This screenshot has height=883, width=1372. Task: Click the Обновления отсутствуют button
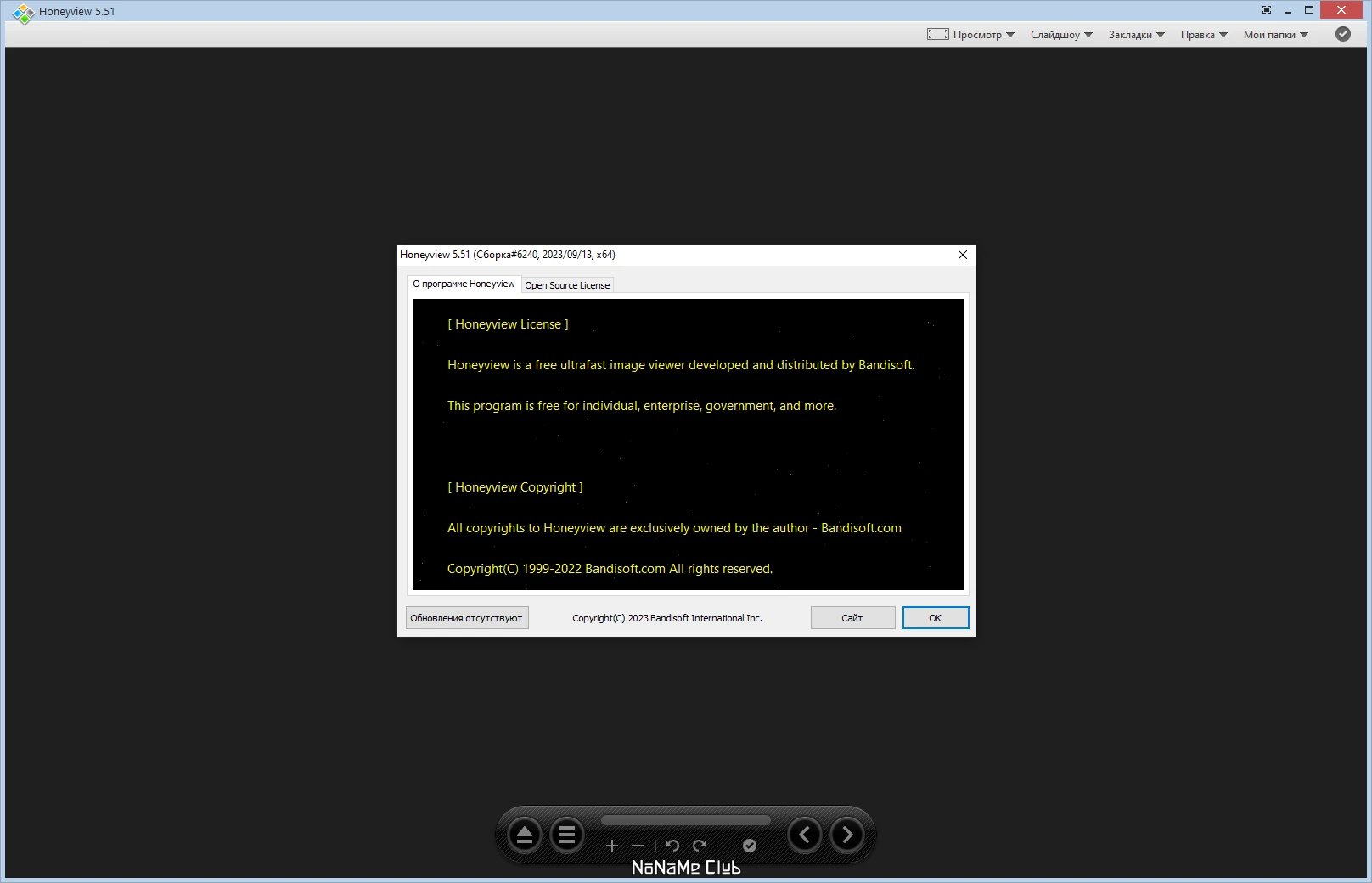click(467, 618)
